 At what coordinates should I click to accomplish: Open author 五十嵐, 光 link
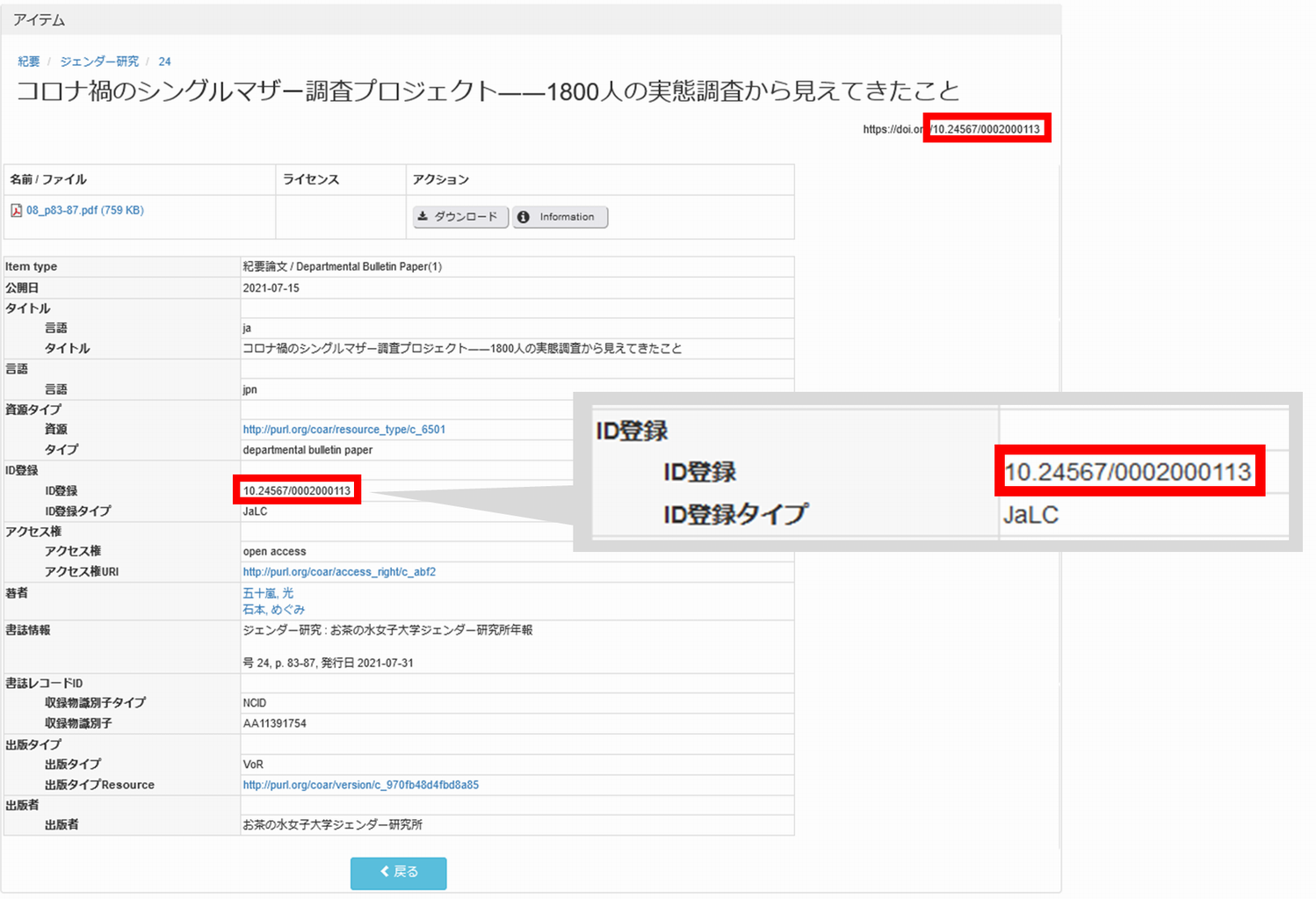pos(268,594)
